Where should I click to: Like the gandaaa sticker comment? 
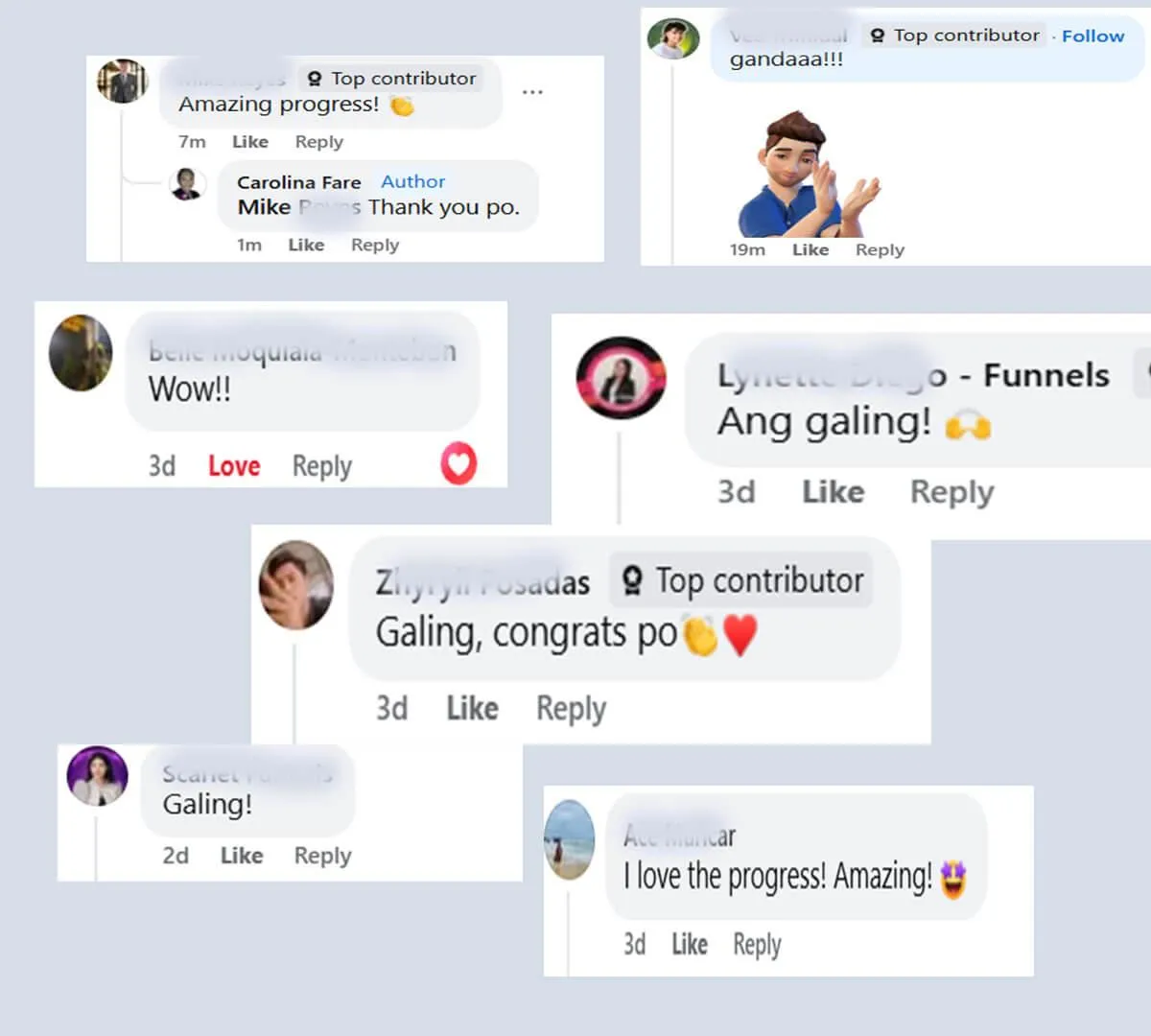pos(810,249)
